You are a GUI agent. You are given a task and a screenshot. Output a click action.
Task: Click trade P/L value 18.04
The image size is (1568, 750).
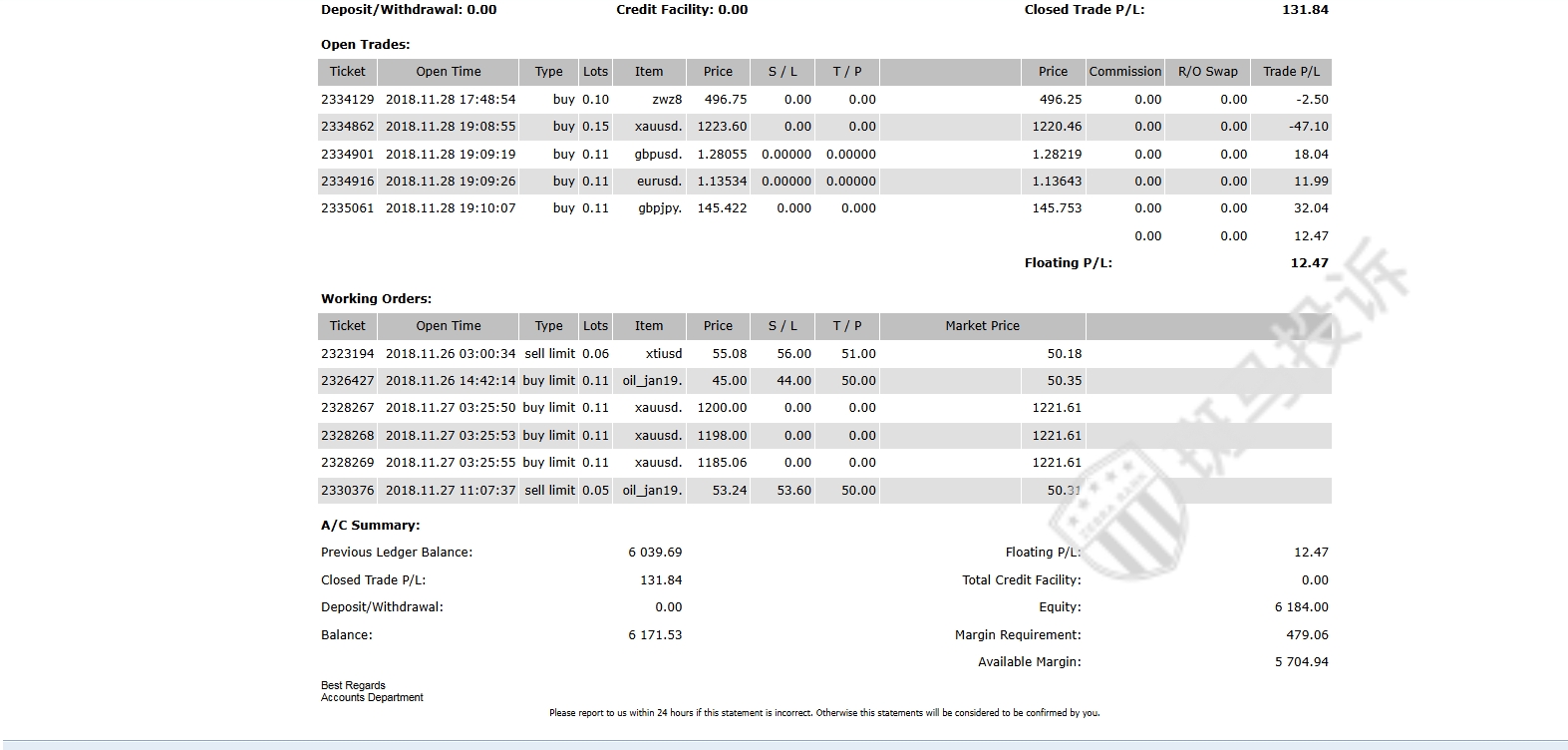click(x=1311, y=155)
